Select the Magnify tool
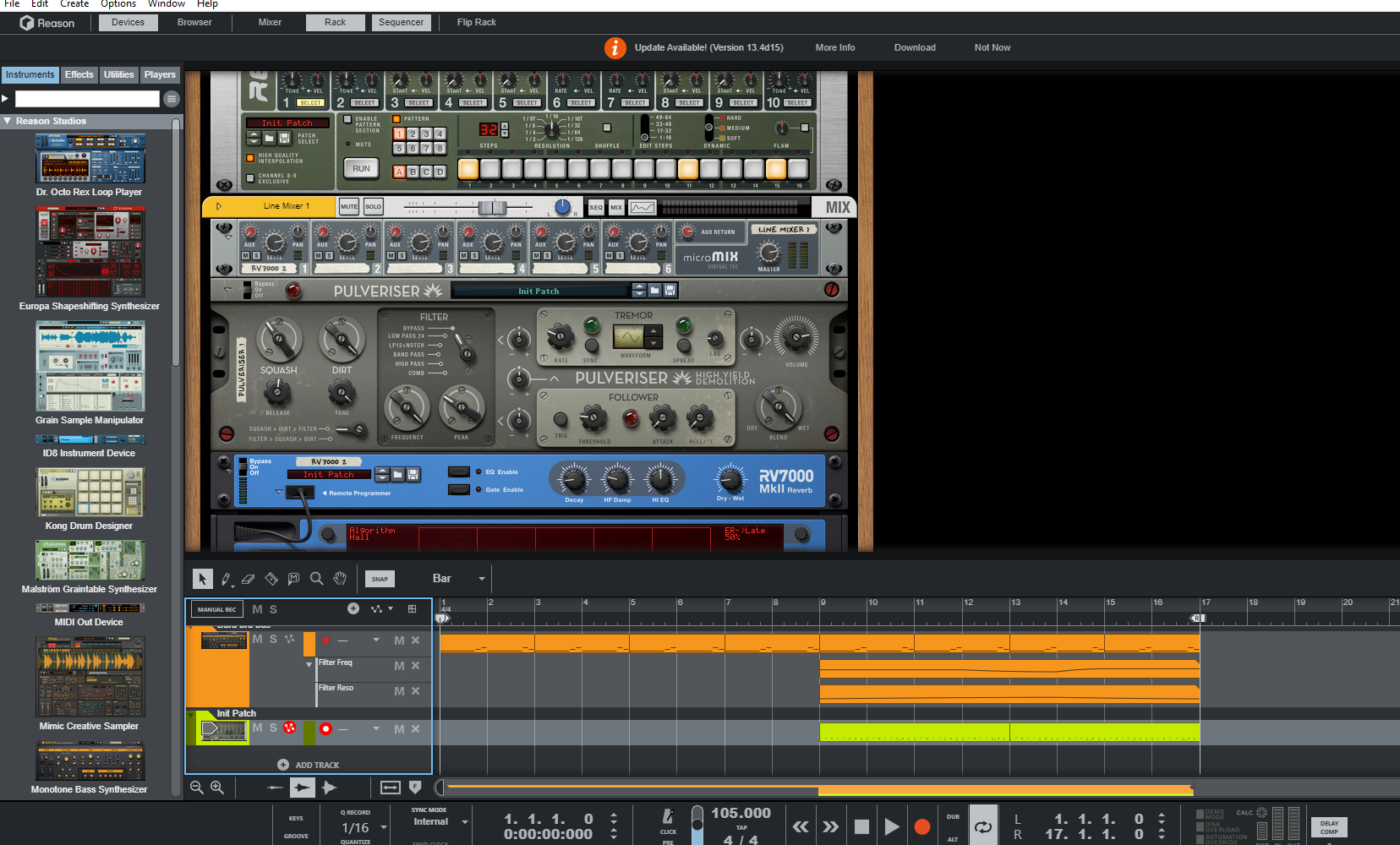The width and height of the screenshot is (1400, 845). pyautogui.click(x=316, y=579)
